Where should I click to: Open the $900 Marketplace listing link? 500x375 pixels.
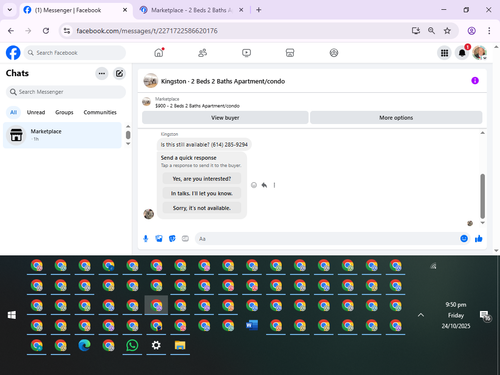[x=197, y=106]
